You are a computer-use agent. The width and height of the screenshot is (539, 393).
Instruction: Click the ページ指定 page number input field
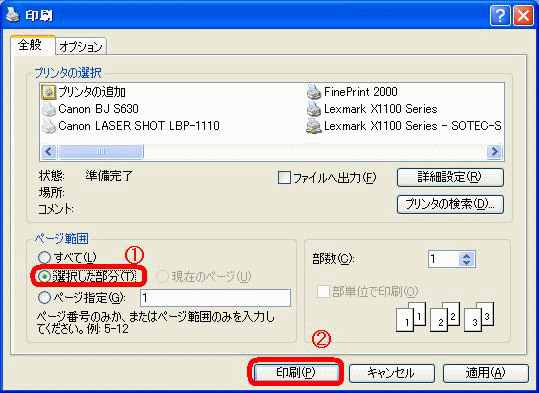coord(215,298)
